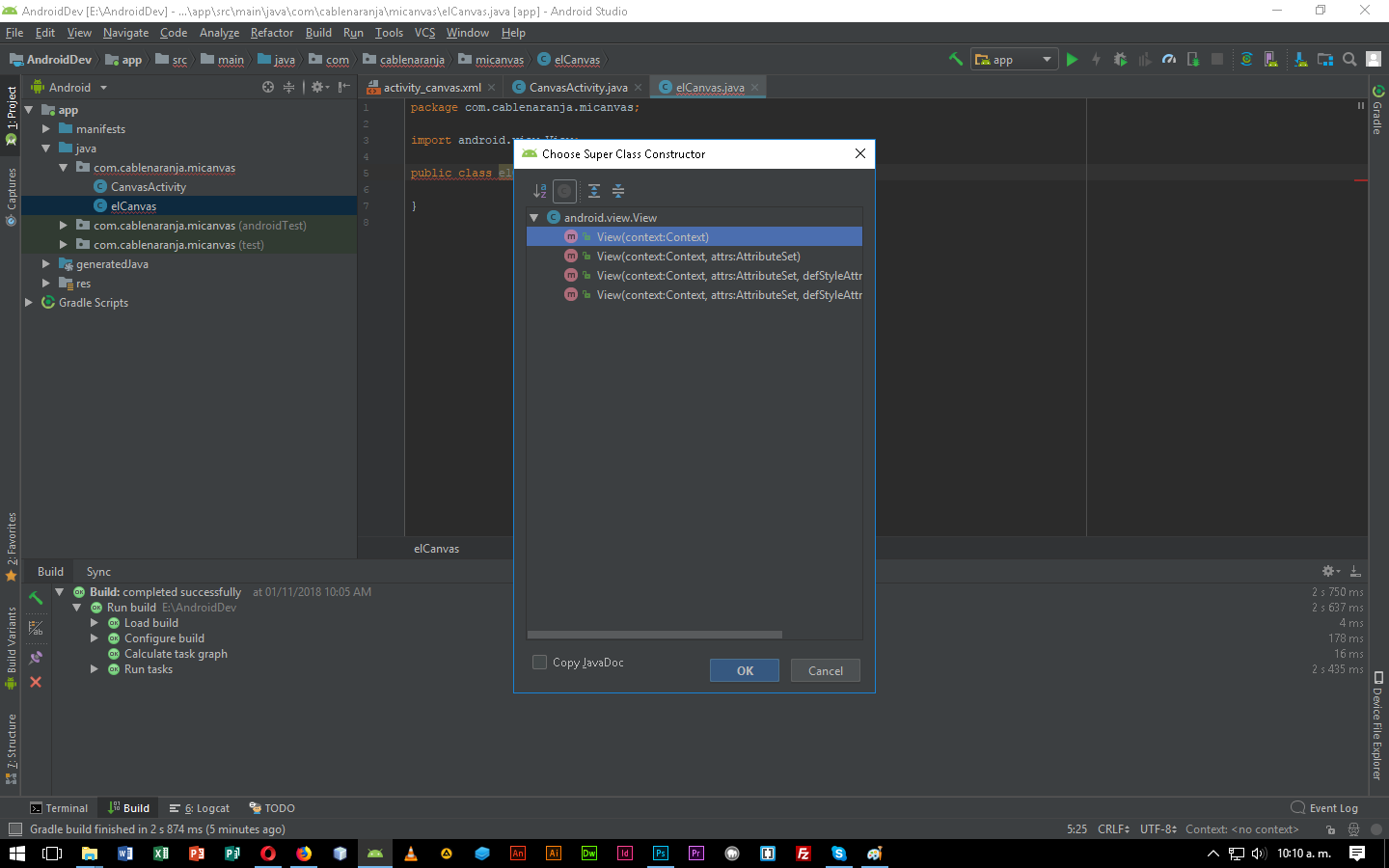Screen dimensions: 1389x868
Task: Click the sort alphabetically icon in dialog
Action: pyautogui.click(x=540, y=191)
